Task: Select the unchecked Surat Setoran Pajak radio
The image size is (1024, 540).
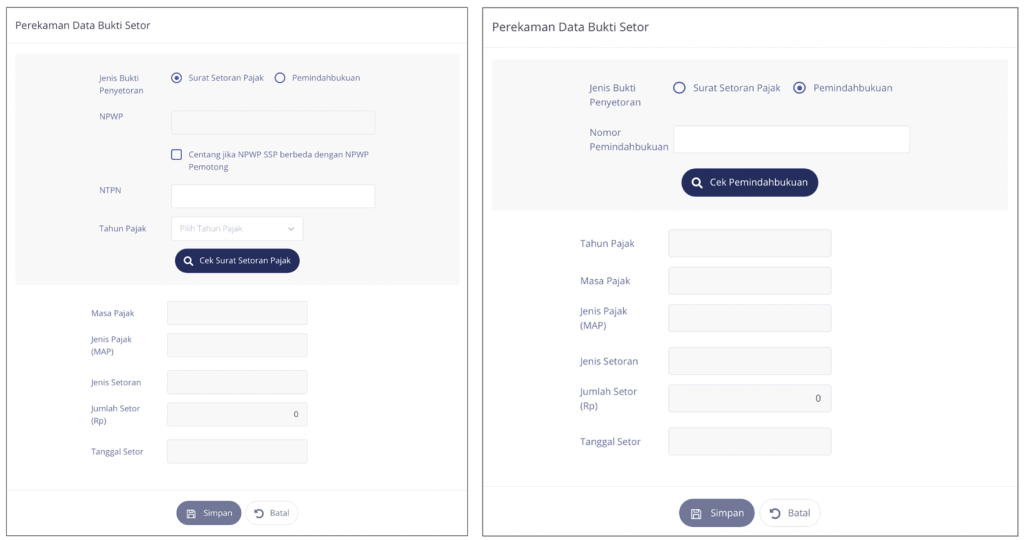Action: pos(680,88)
